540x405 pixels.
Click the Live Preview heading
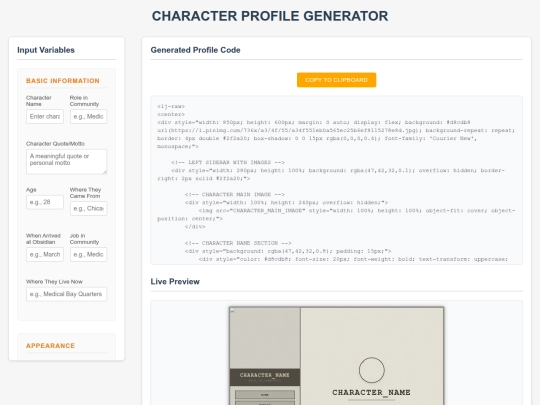click(175, 282)
